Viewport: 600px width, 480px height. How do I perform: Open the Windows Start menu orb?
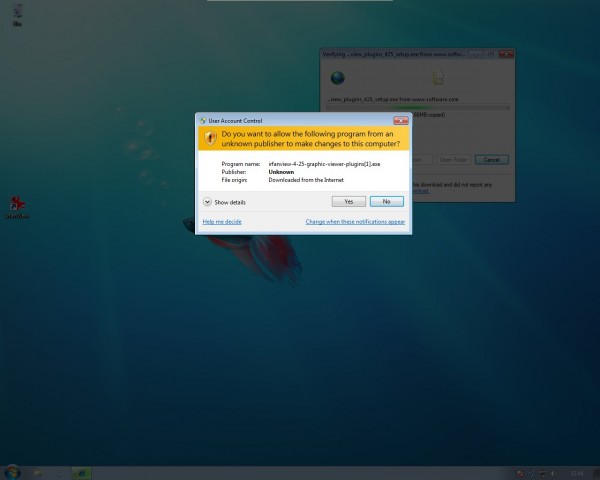12,473
